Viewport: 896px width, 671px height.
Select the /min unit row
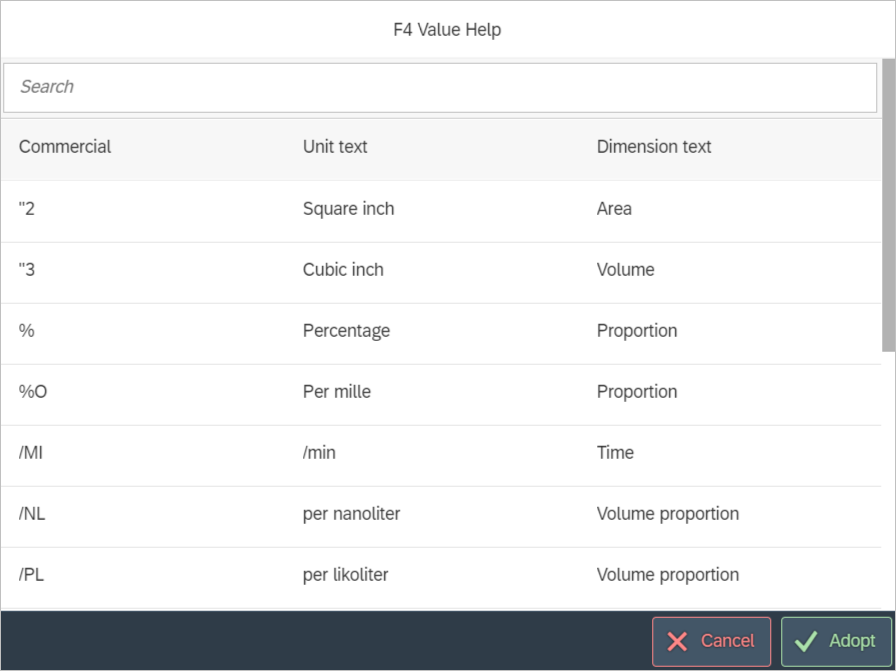[x=319, y=453]
